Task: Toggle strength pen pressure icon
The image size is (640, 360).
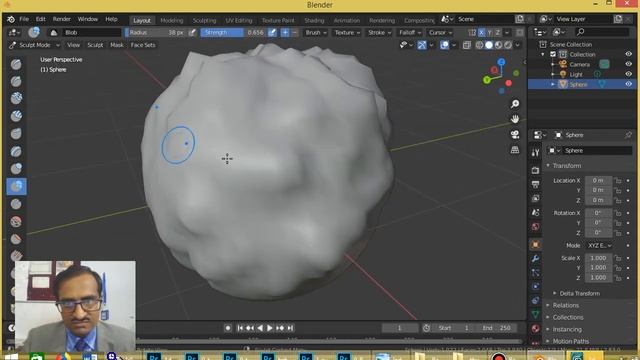Action: click(272, 33)
